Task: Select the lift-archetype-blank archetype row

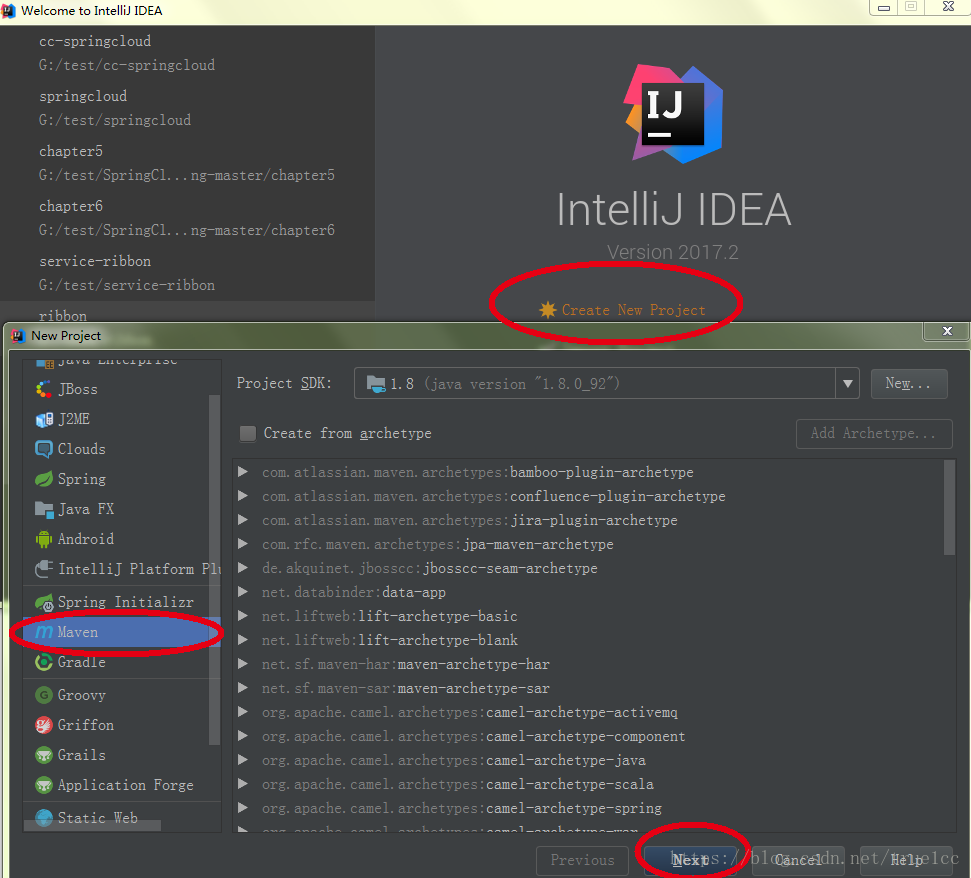Action: (590, 640)
